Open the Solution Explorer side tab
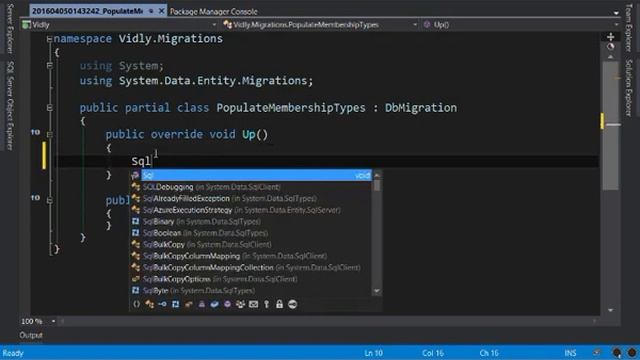This screenshot has width=640, height=360. (x=629, y=88)
